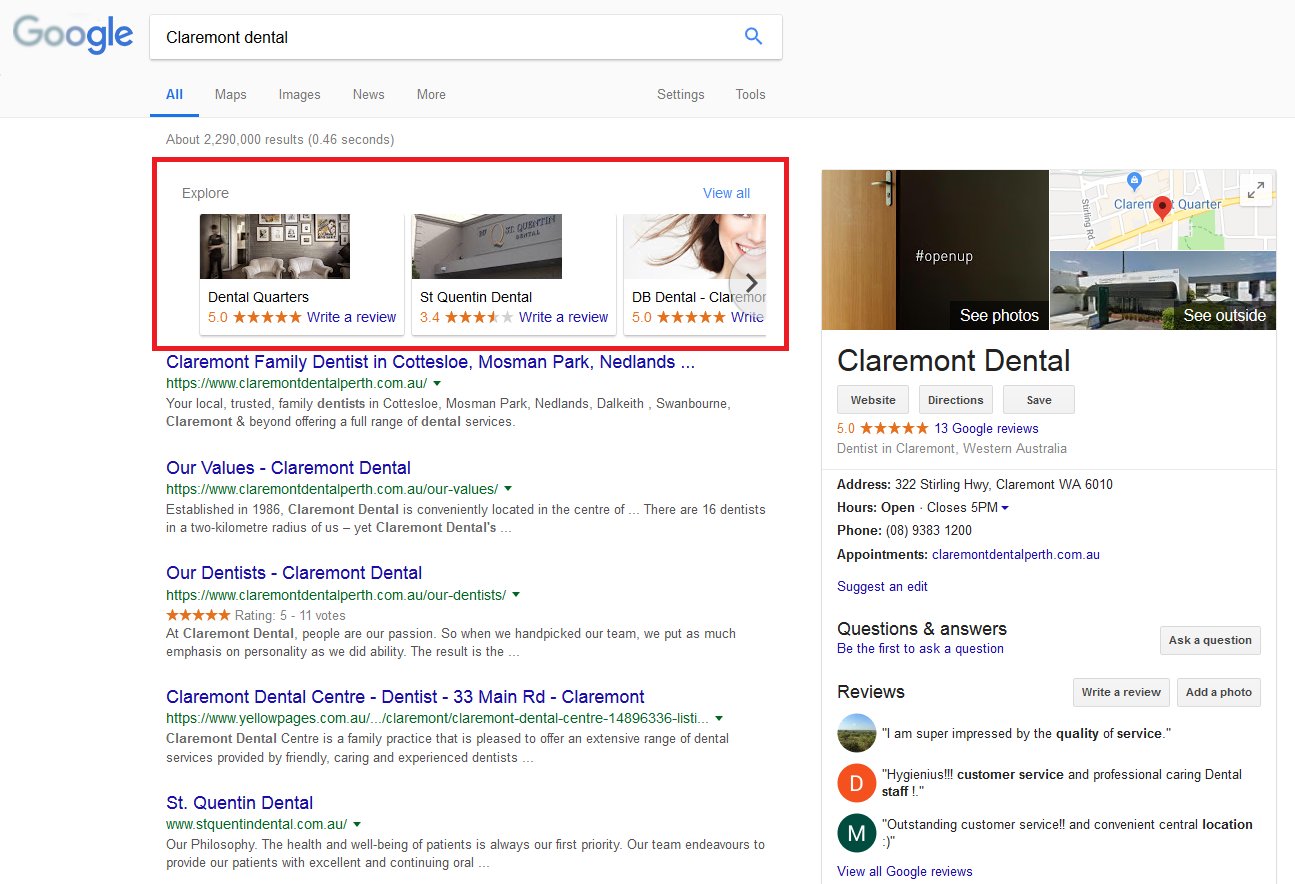
Task: Open Our Dentists - Claremont Dental result
Action: 294,573
